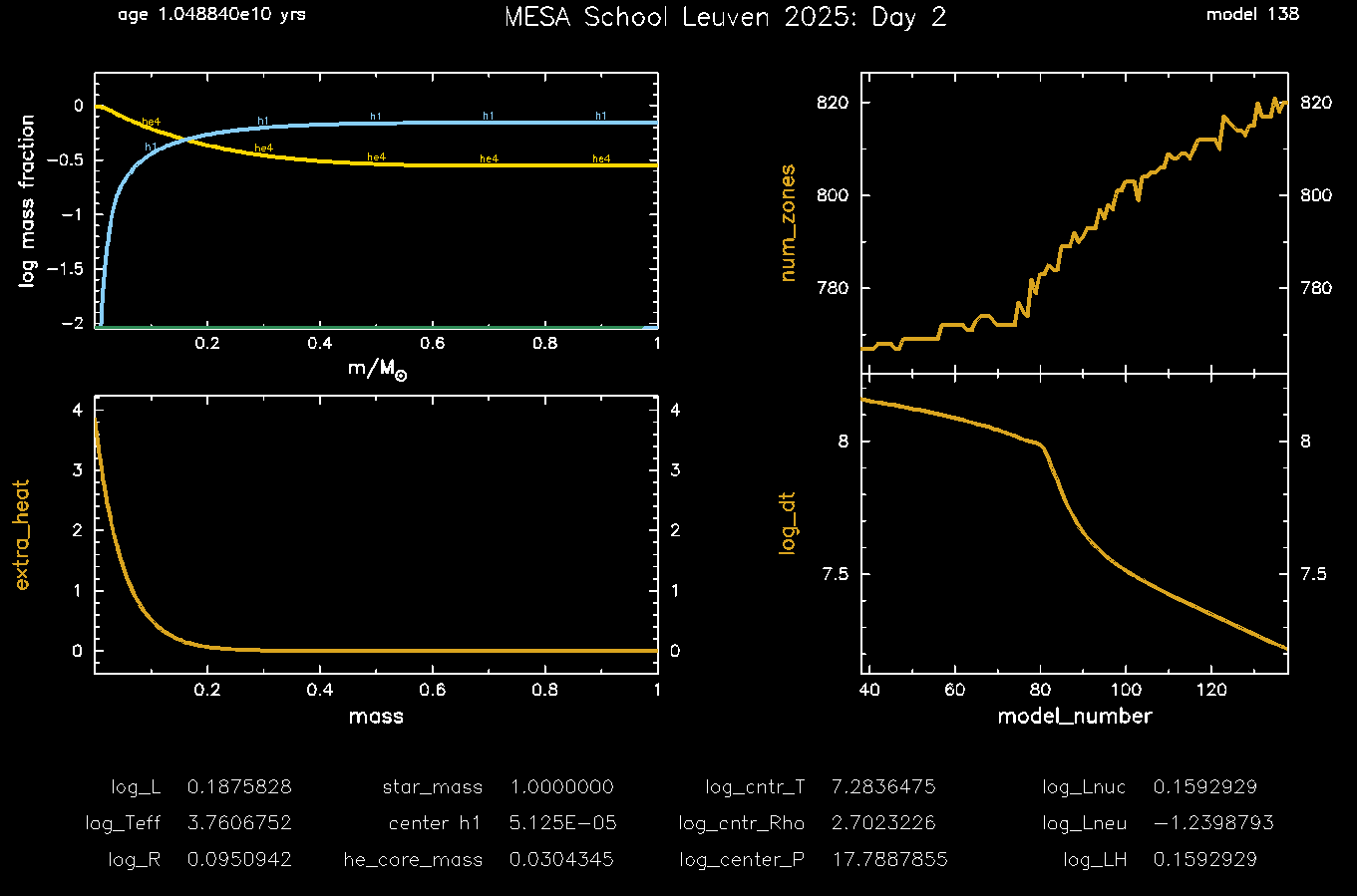Click the 'center h1' label

pyautogui.click(x=435, y=823)
